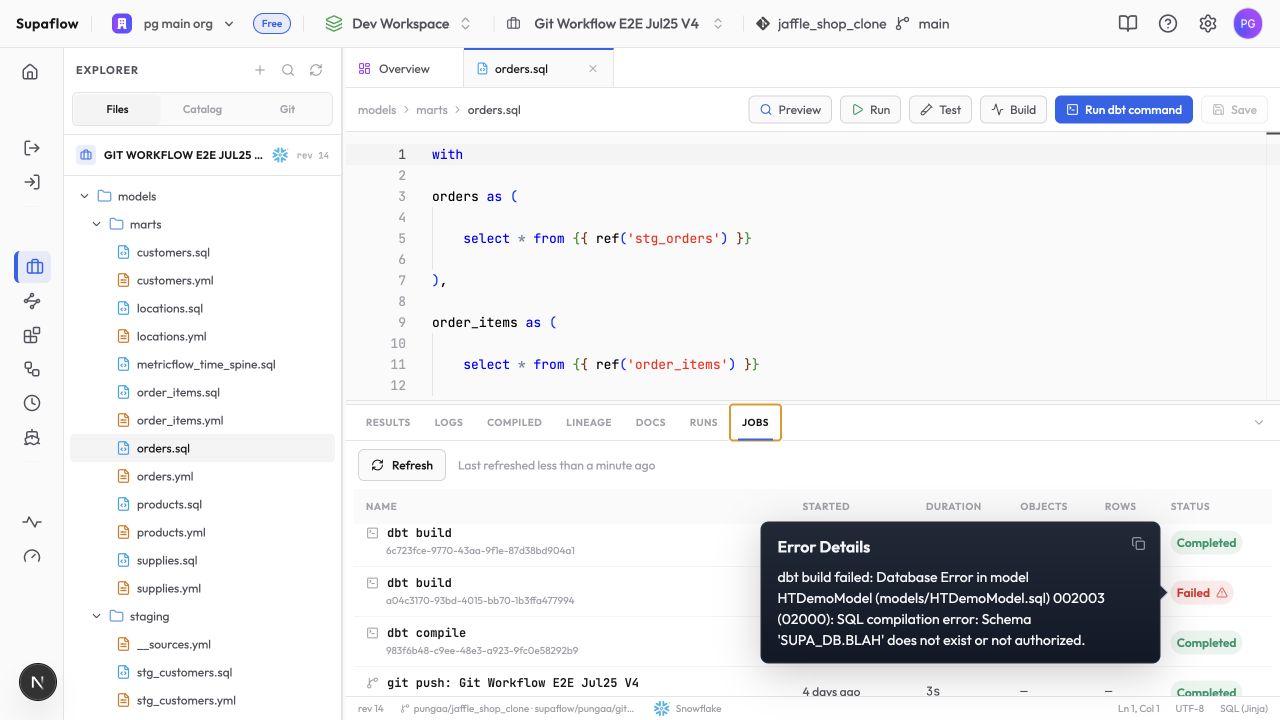Open the Dev Workspace selector dropdown
This screenshot has width=1280, height=720.
coord(398,23)
